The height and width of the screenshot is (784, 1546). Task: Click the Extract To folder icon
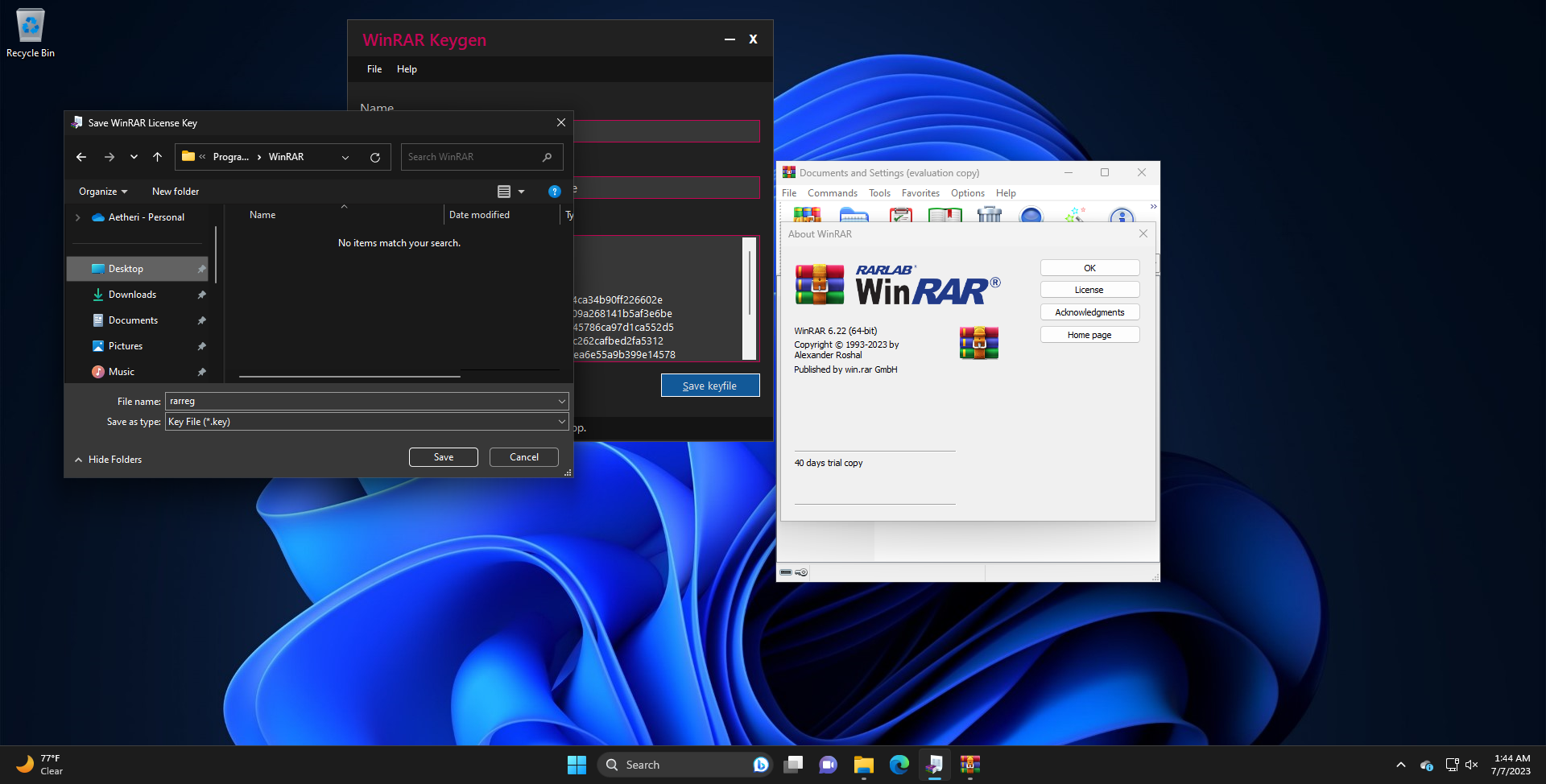coord(854,215)
